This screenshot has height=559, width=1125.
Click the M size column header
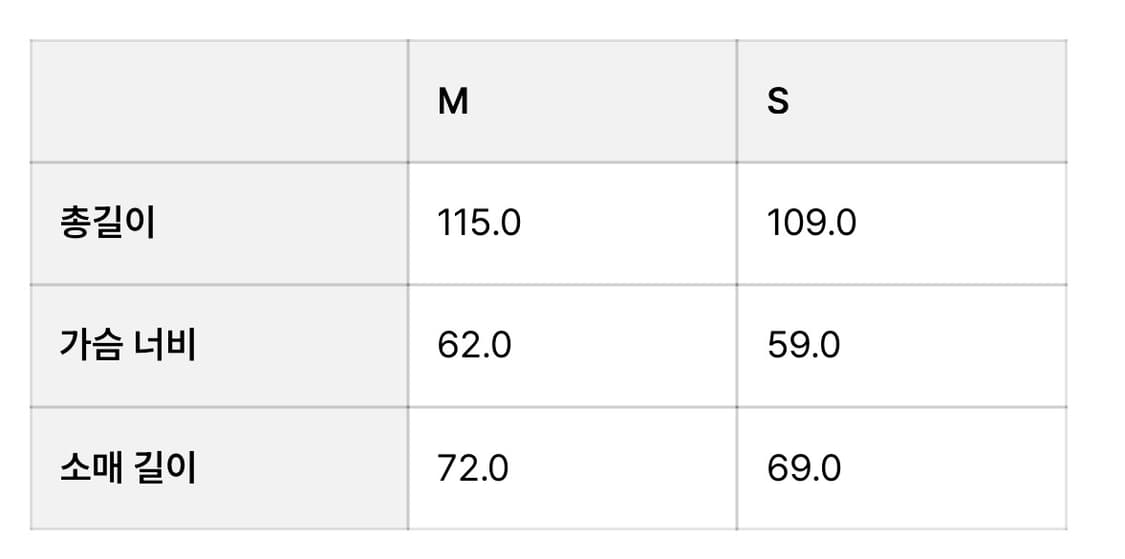[453, 102]
